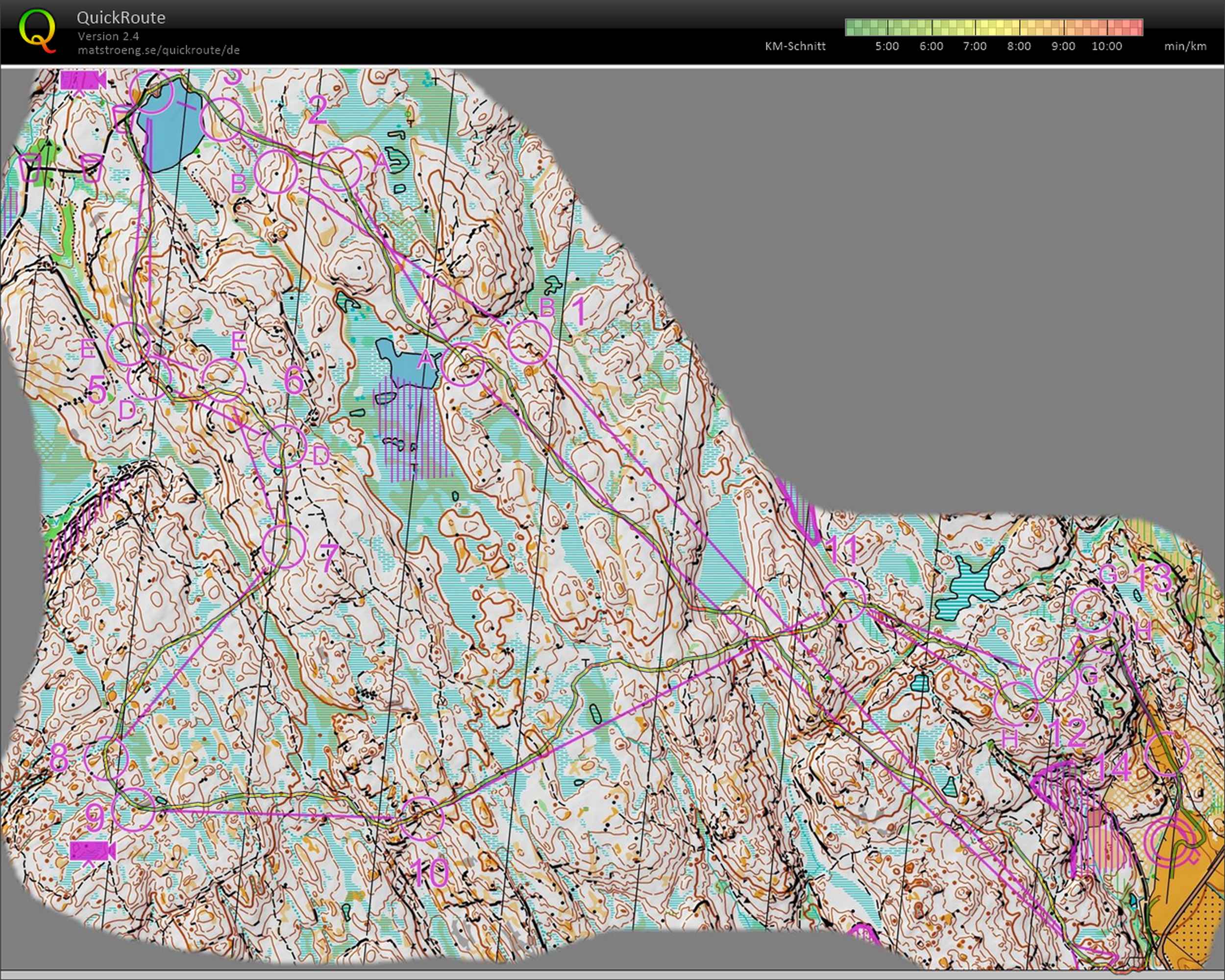Click control circle 1 labeled B
Screen dimensions: 1225x980
pyautogui.click(x=530, y=342)
